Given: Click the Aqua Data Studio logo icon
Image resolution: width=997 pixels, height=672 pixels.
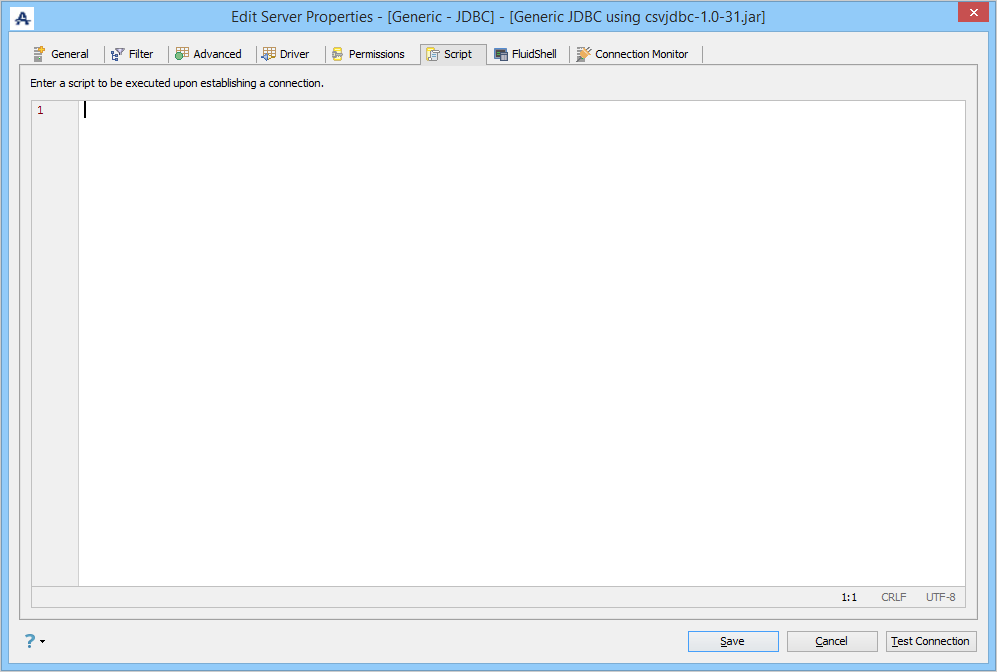Looking at the screenshot, I should 22,18.
